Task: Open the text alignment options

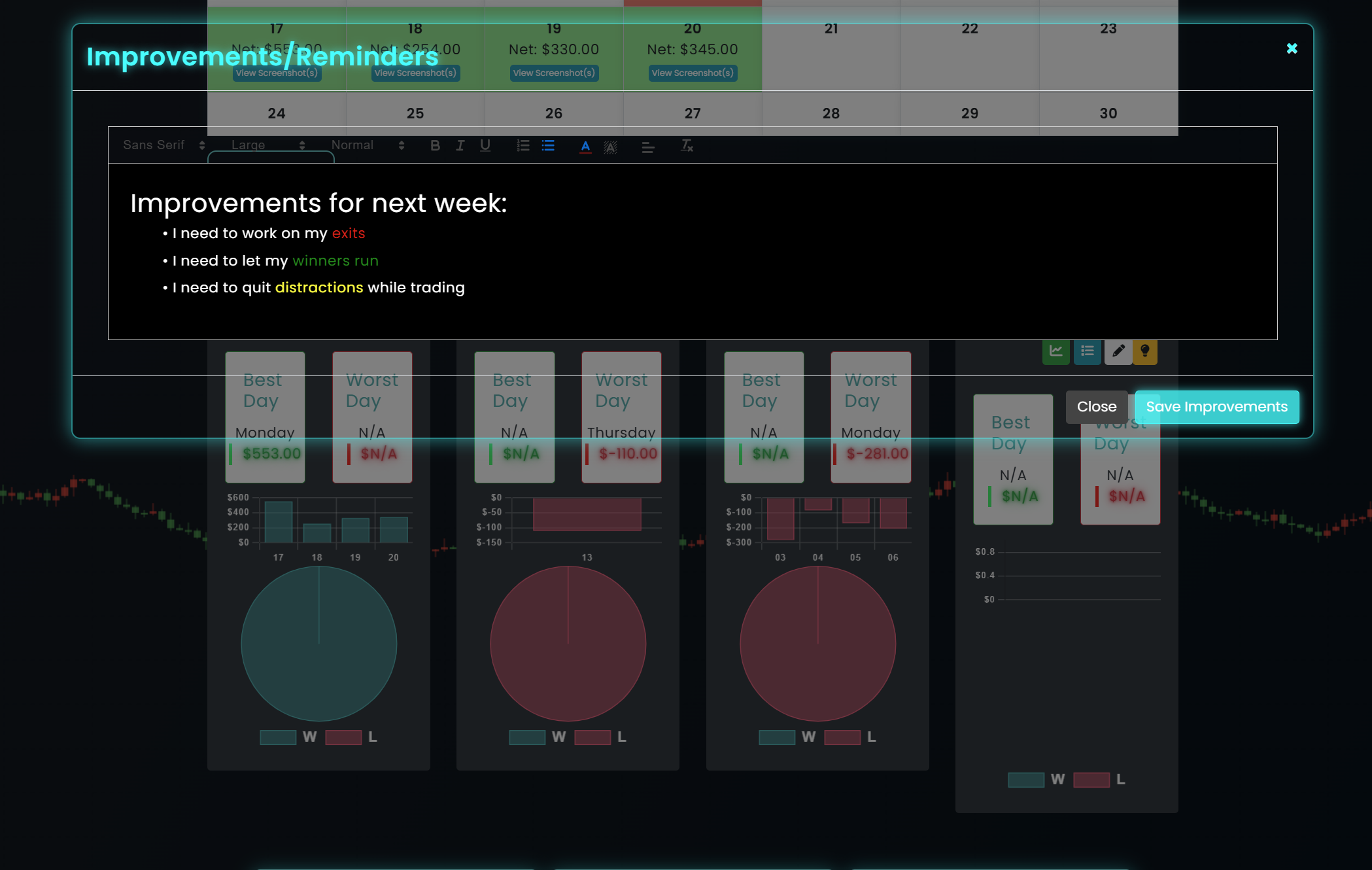Action: tap(647, 147)
